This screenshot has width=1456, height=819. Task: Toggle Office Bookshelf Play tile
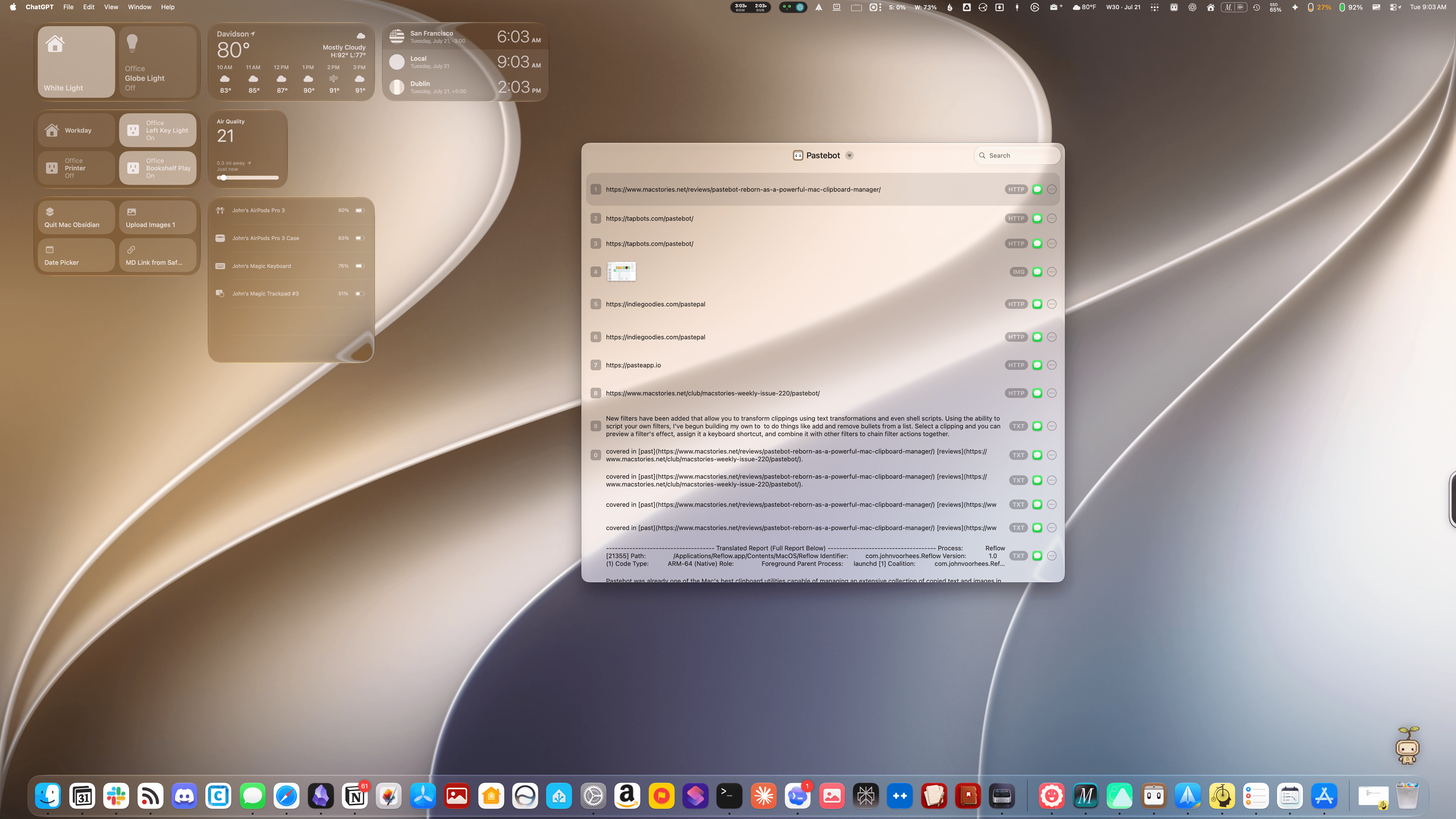(x=158, y=168)
